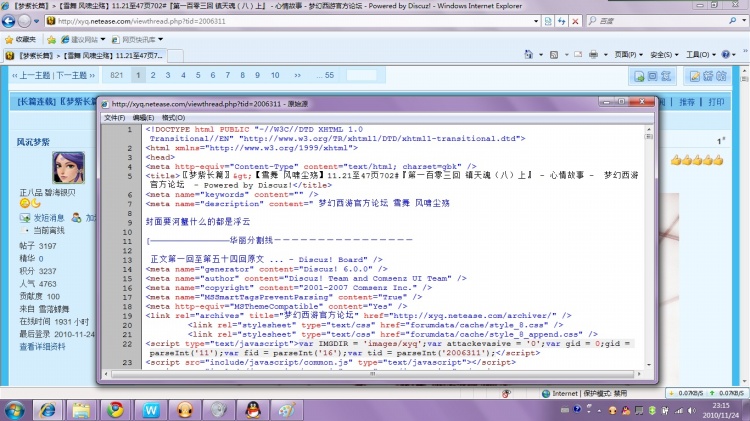Open the Paint palette taskbar icon
This screenshot has height=421, width=750.
coord(287,410)
